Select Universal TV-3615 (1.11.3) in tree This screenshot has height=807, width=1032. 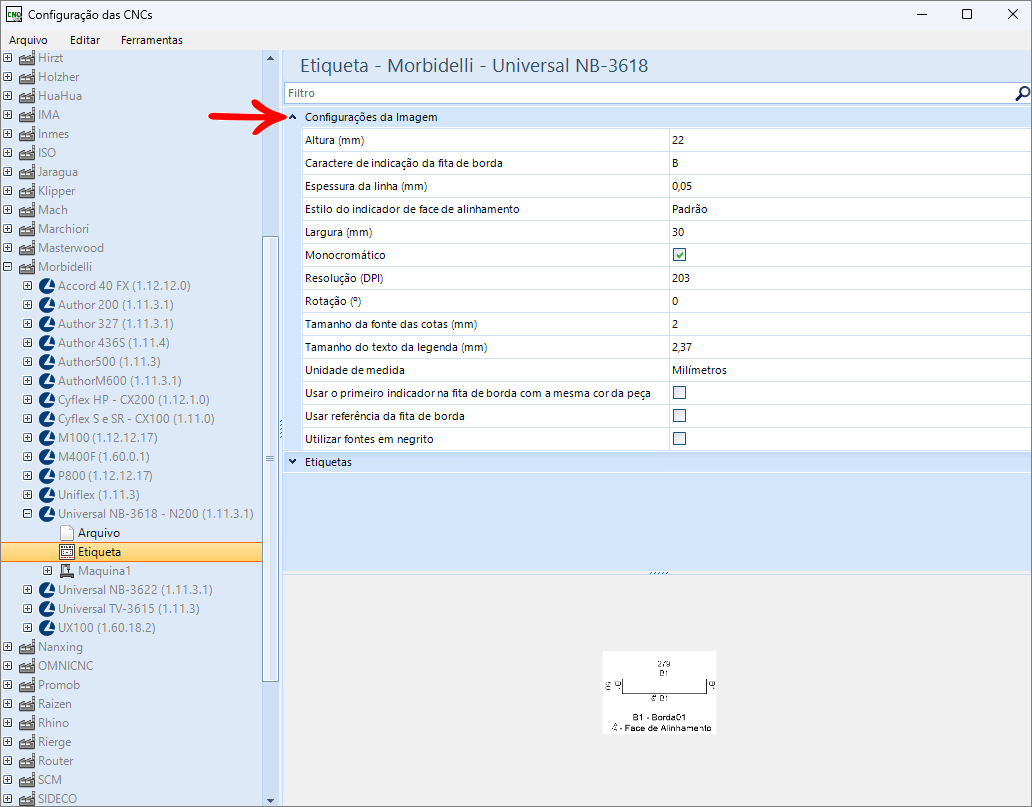pyautogui.click(x=128, y=609)
